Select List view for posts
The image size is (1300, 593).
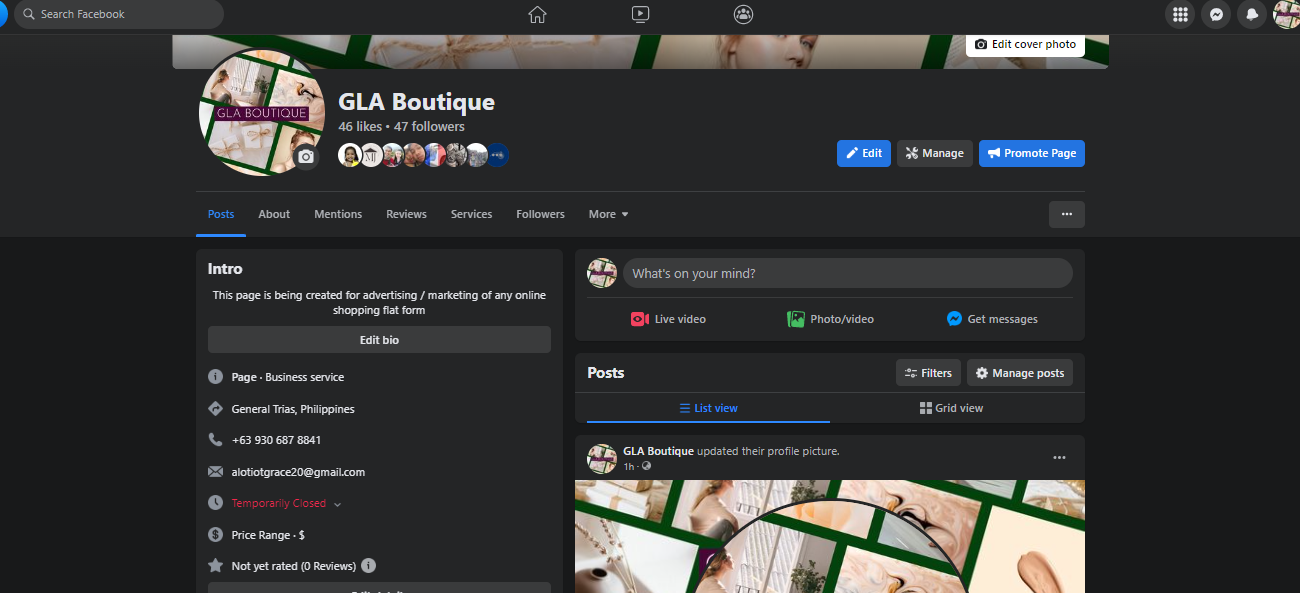tap(708, 408)
